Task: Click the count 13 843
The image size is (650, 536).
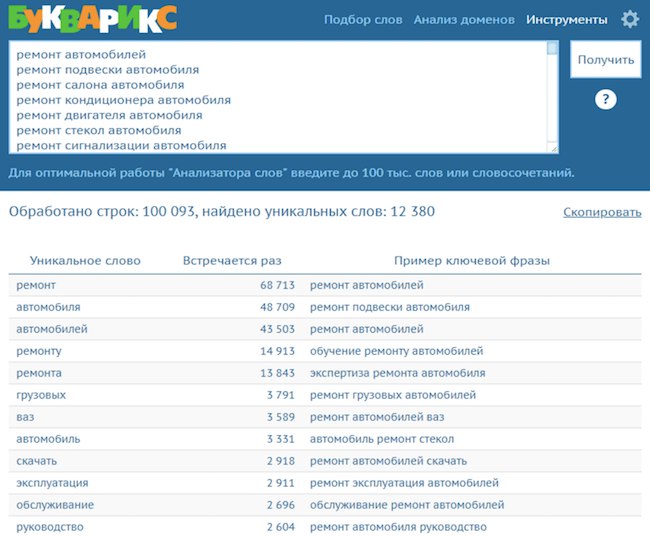Action: click(x=277, y=373)
